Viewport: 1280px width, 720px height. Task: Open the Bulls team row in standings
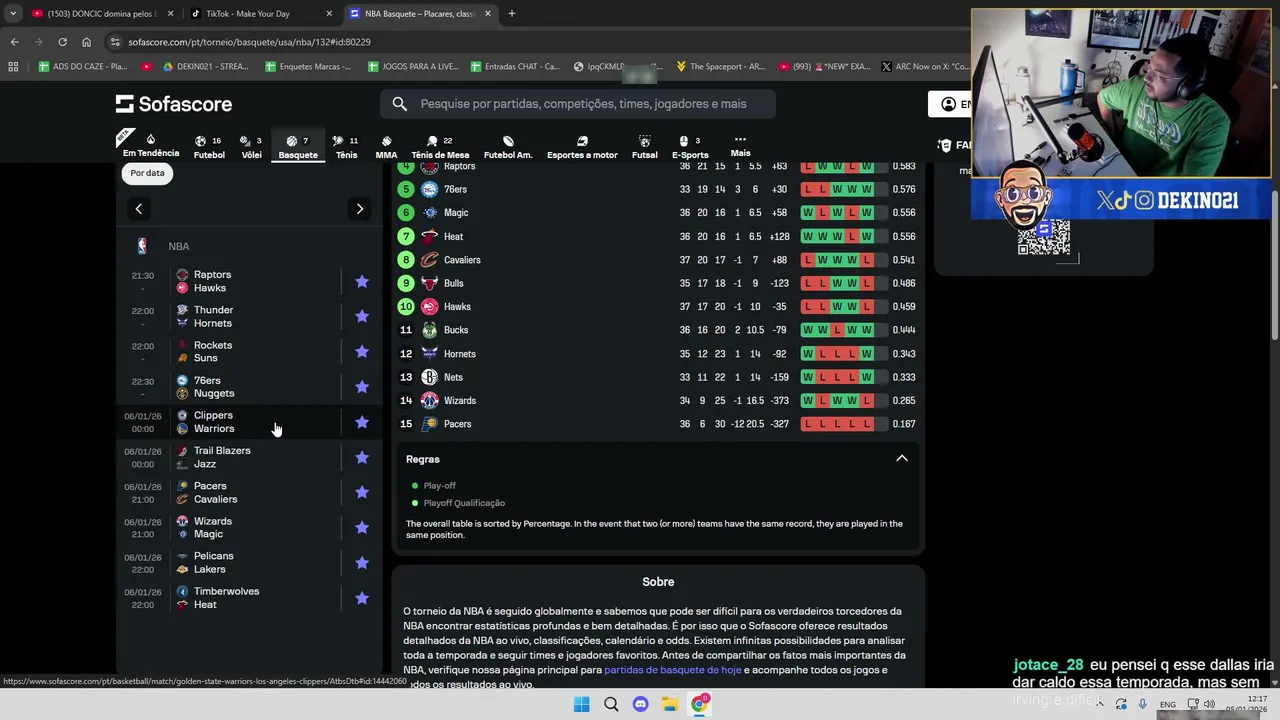pos(658,283)
